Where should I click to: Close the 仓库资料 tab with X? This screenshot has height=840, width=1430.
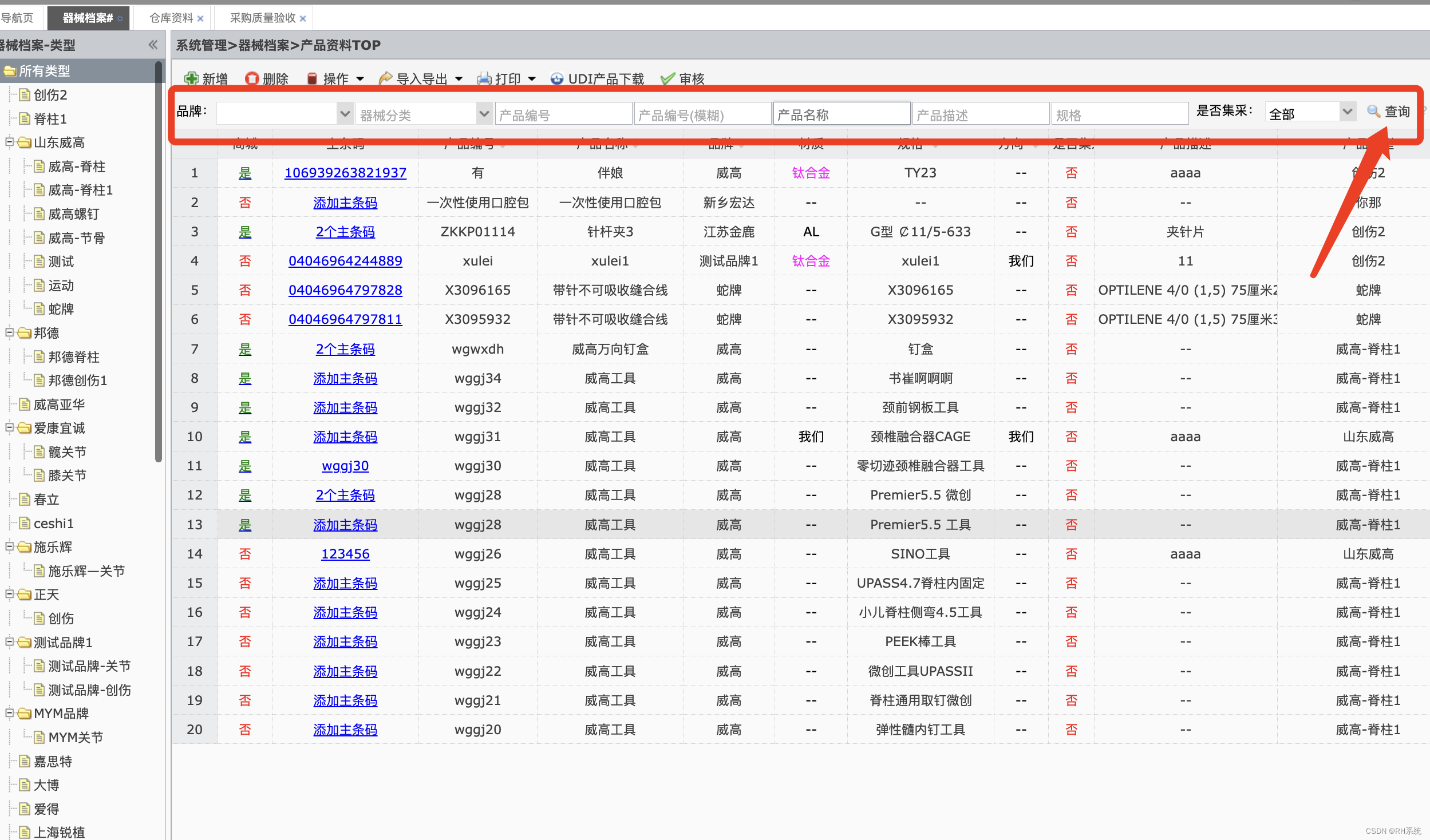point(200,18)
